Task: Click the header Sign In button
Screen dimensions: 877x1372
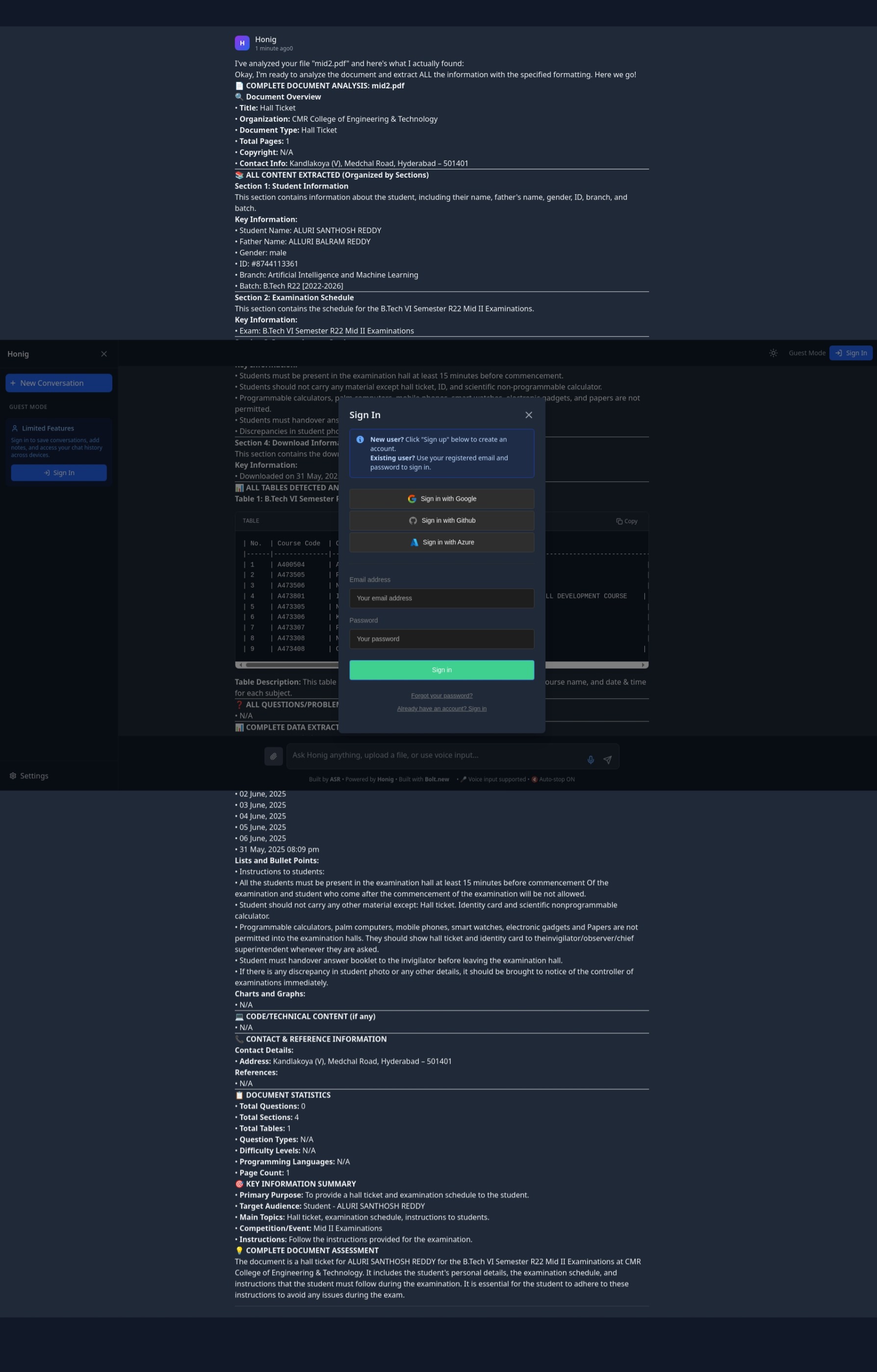Action: [x=851, y=353]
